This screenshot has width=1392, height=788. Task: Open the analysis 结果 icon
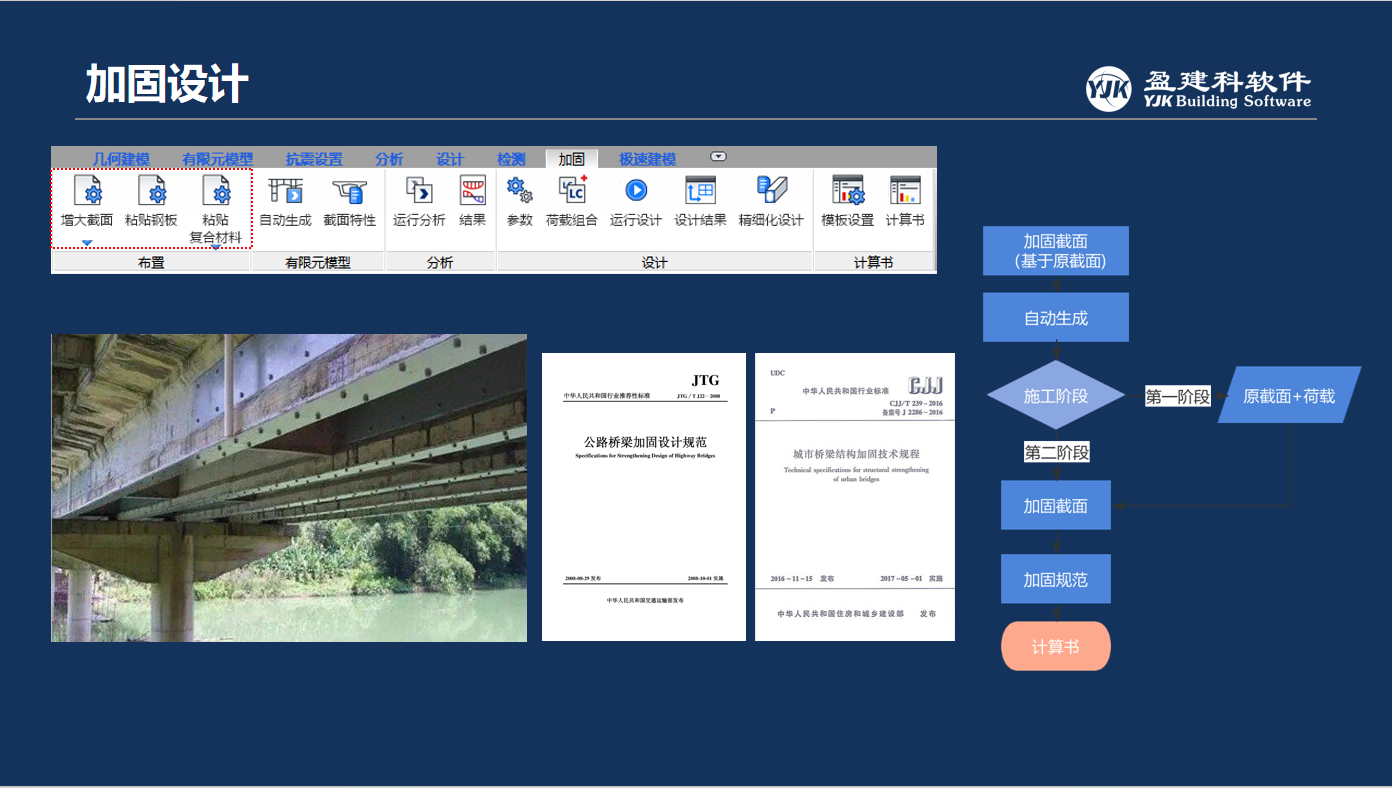coord(472,191)
